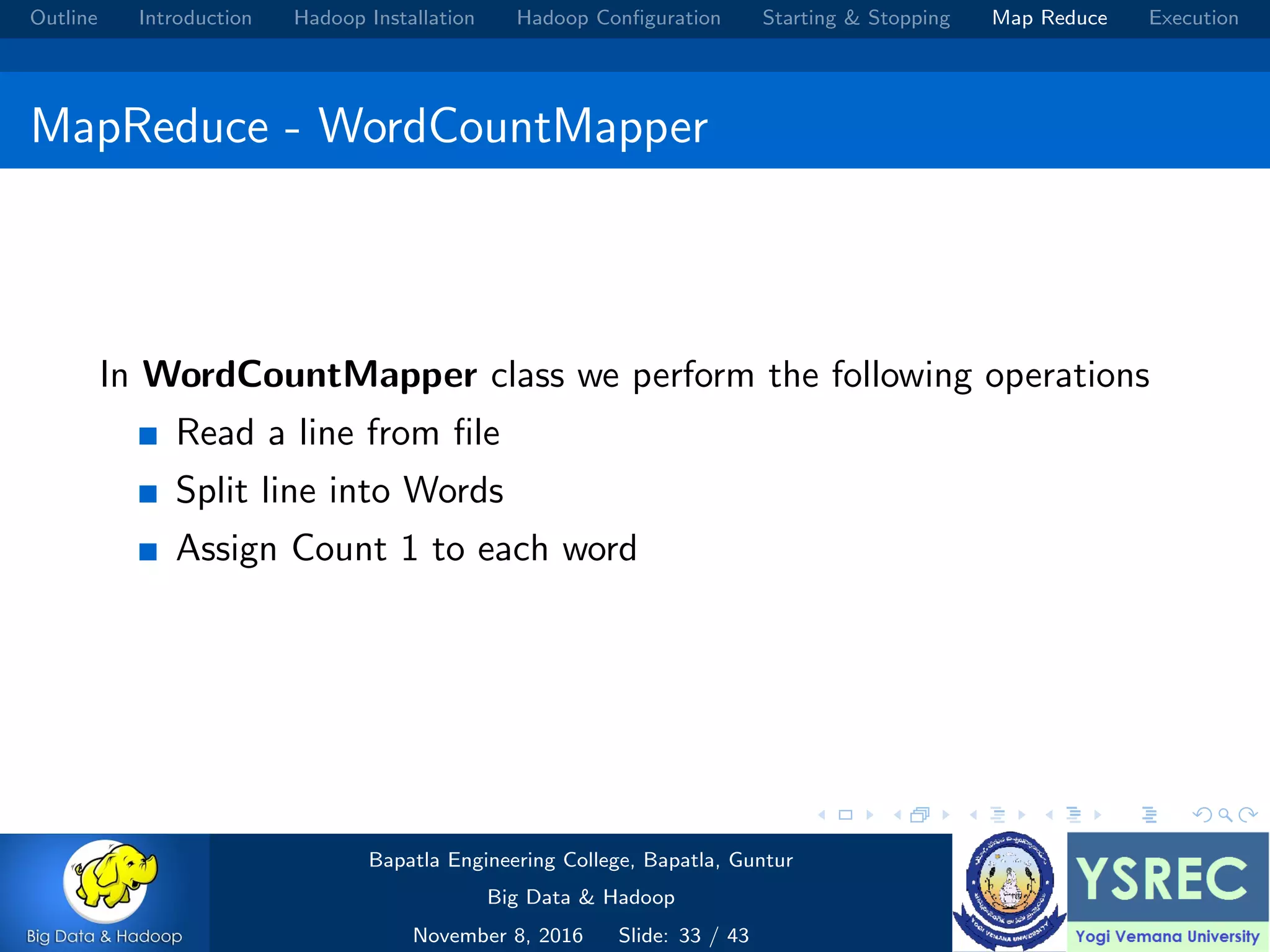The image size is (1270, 952).
Task: Click the slide rectangle navigation icon
Action: (x=845, y=815)
